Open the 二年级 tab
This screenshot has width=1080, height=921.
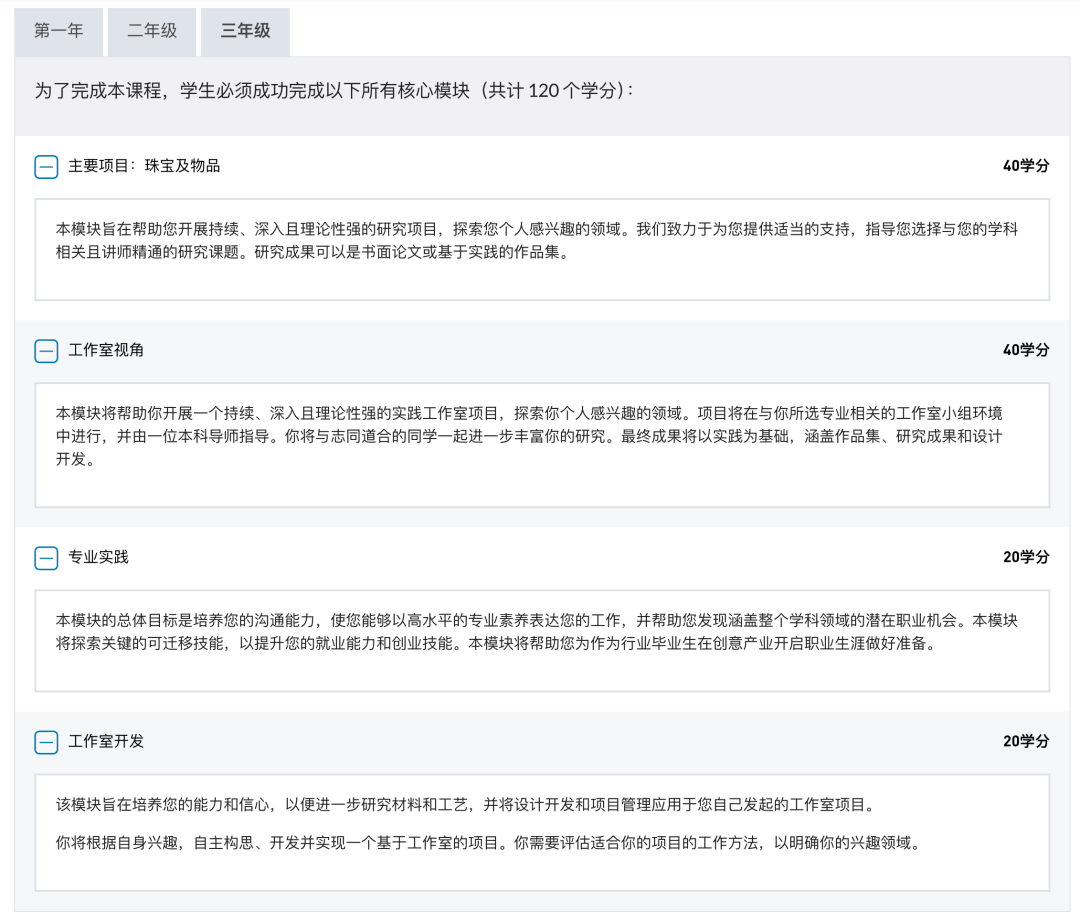tap(152, 32)
